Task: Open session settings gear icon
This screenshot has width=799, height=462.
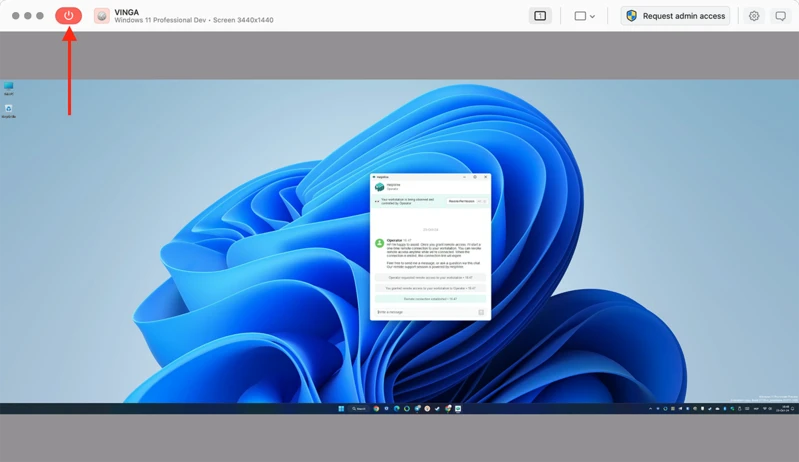Action: 754,16
